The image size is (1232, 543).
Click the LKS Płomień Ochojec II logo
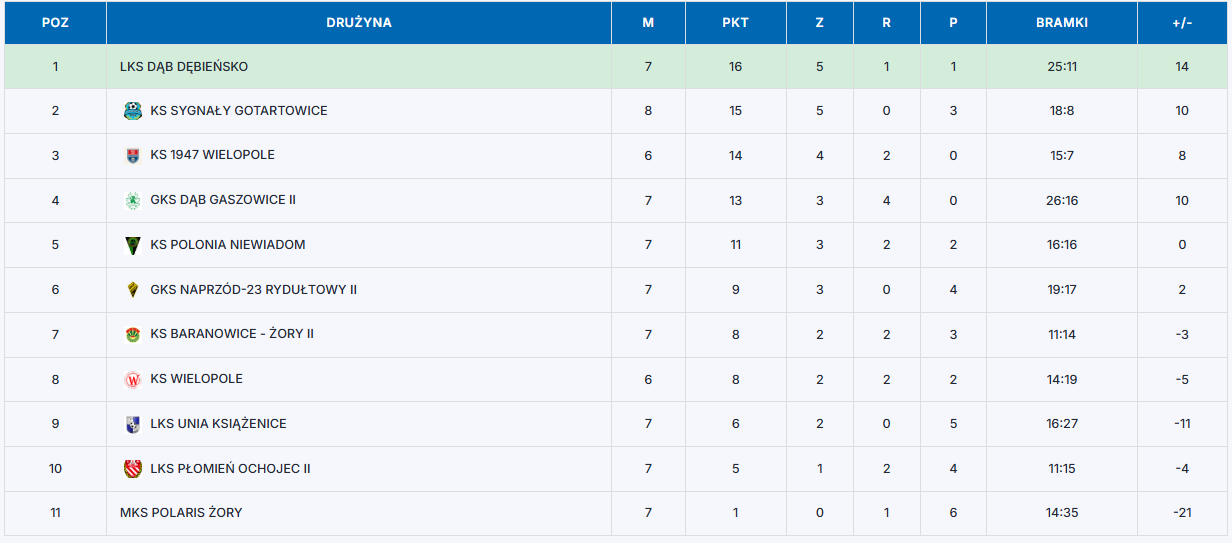(132, 468)
